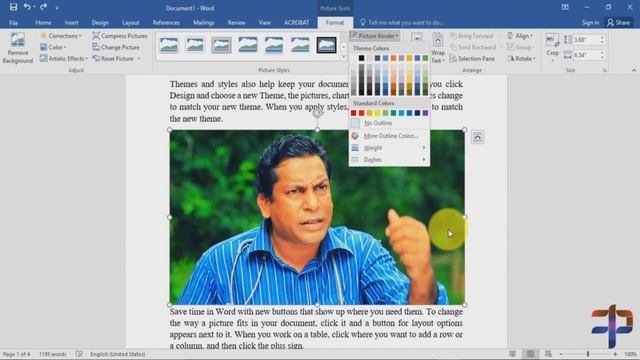Switch to the Review tab
This screenshot has height=360, width=640.
click(236, 22)
